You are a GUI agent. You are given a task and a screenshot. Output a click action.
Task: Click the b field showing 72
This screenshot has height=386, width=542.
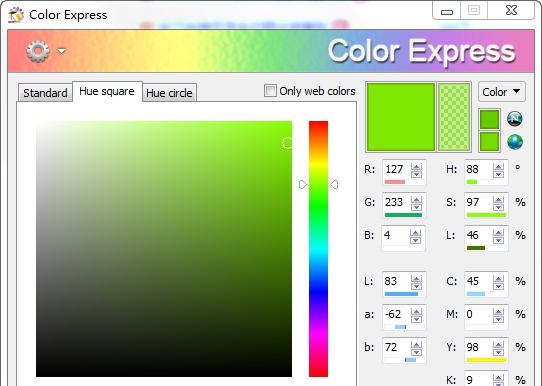pos(396,347)
